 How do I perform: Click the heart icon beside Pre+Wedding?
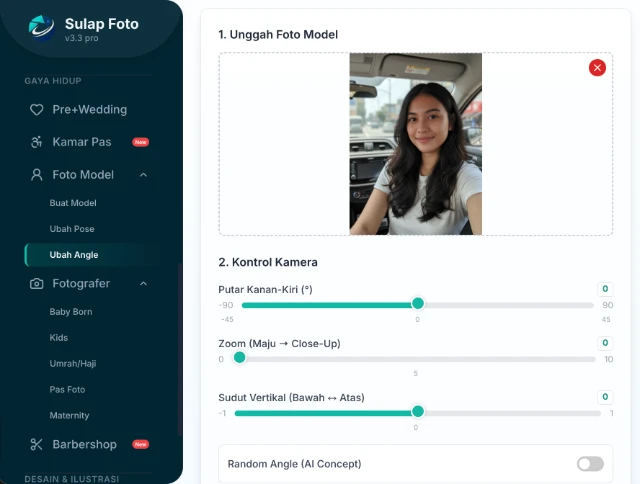[x=37, y=110]
